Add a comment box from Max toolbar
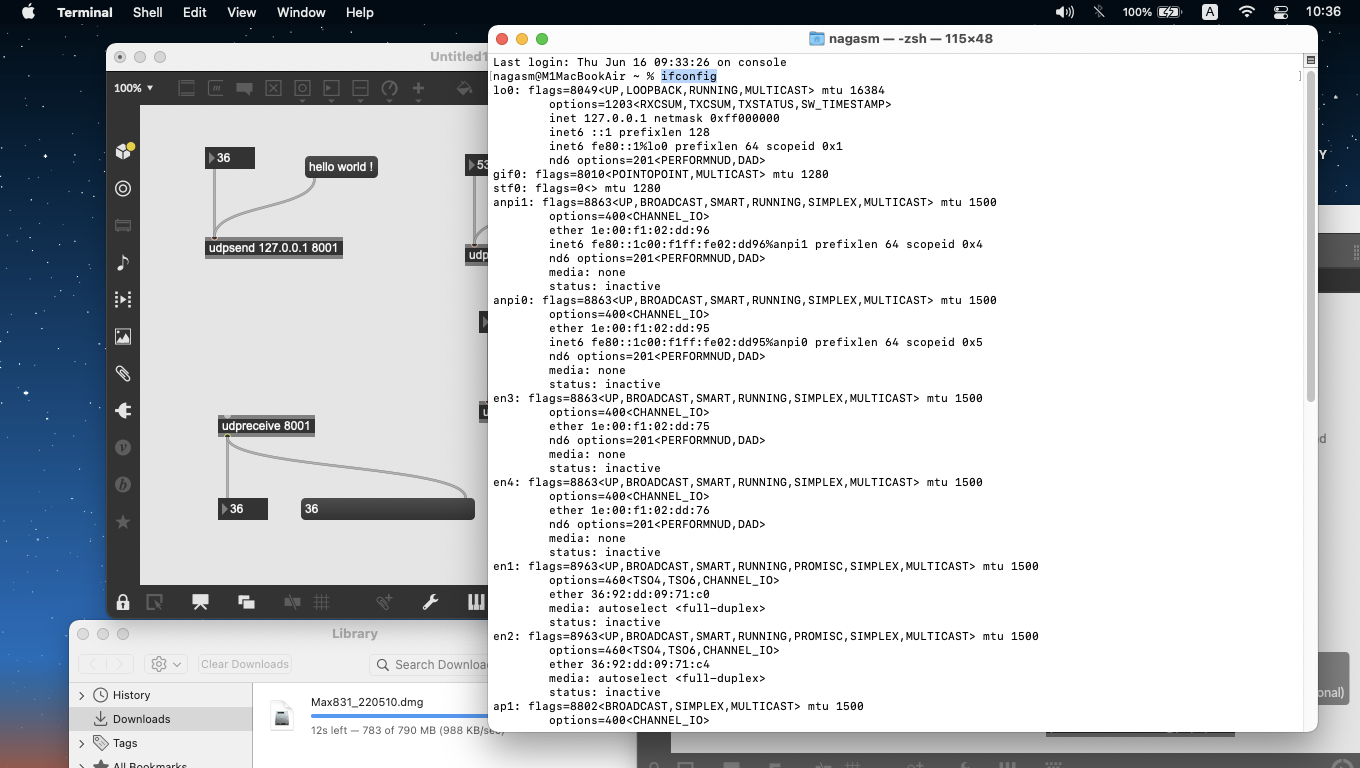The width and height of the screenshot is (1360, 768). point(244,88)
